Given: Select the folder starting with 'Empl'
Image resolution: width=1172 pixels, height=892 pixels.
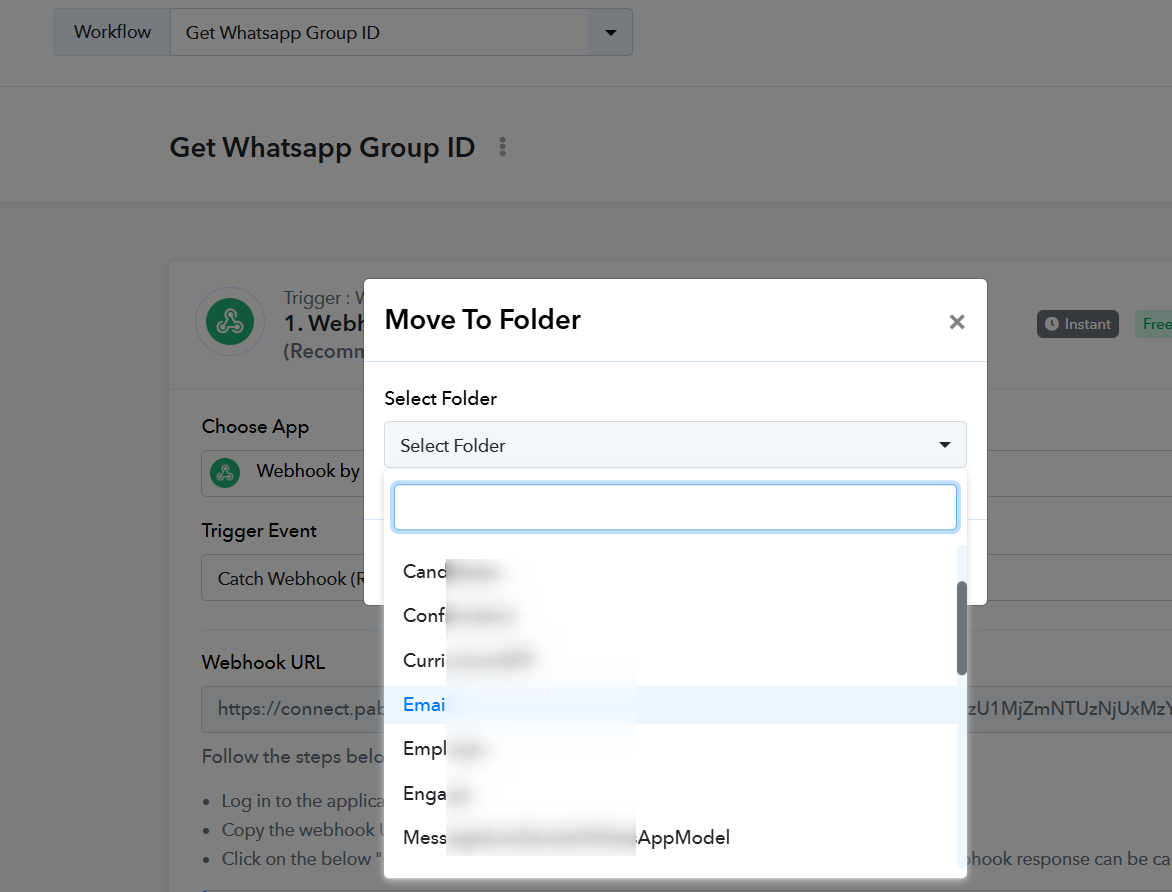Looking at the screenshot, I should pos(670,748).
